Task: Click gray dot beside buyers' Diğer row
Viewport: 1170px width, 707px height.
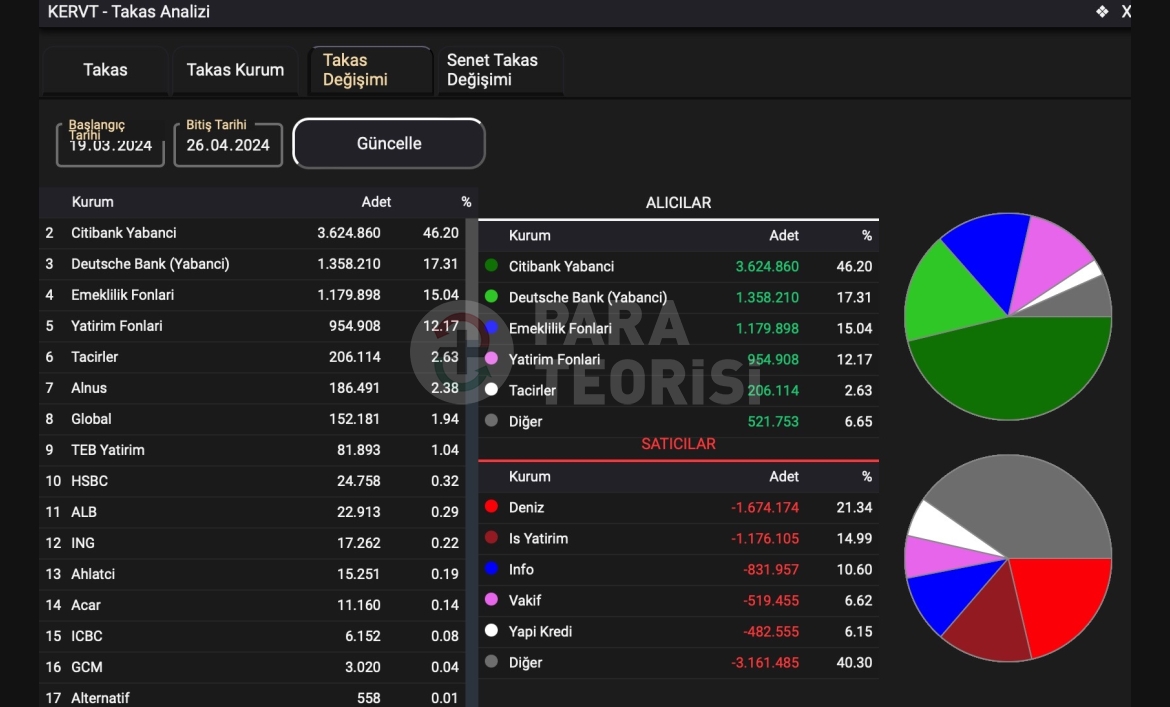Action: click(491, 421)
